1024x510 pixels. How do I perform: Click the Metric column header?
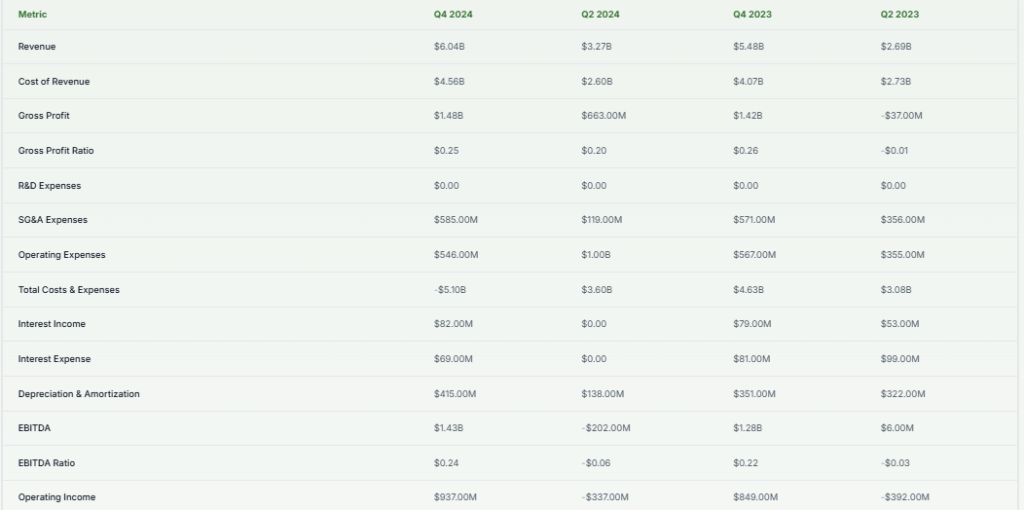(x=32, y=15)
